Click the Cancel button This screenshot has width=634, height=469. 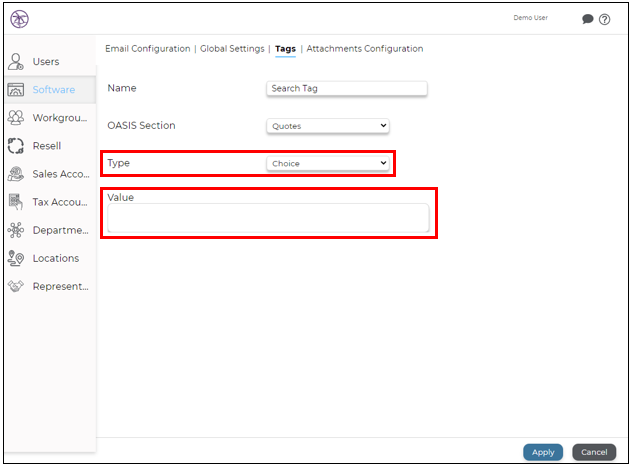pos(594,452)
